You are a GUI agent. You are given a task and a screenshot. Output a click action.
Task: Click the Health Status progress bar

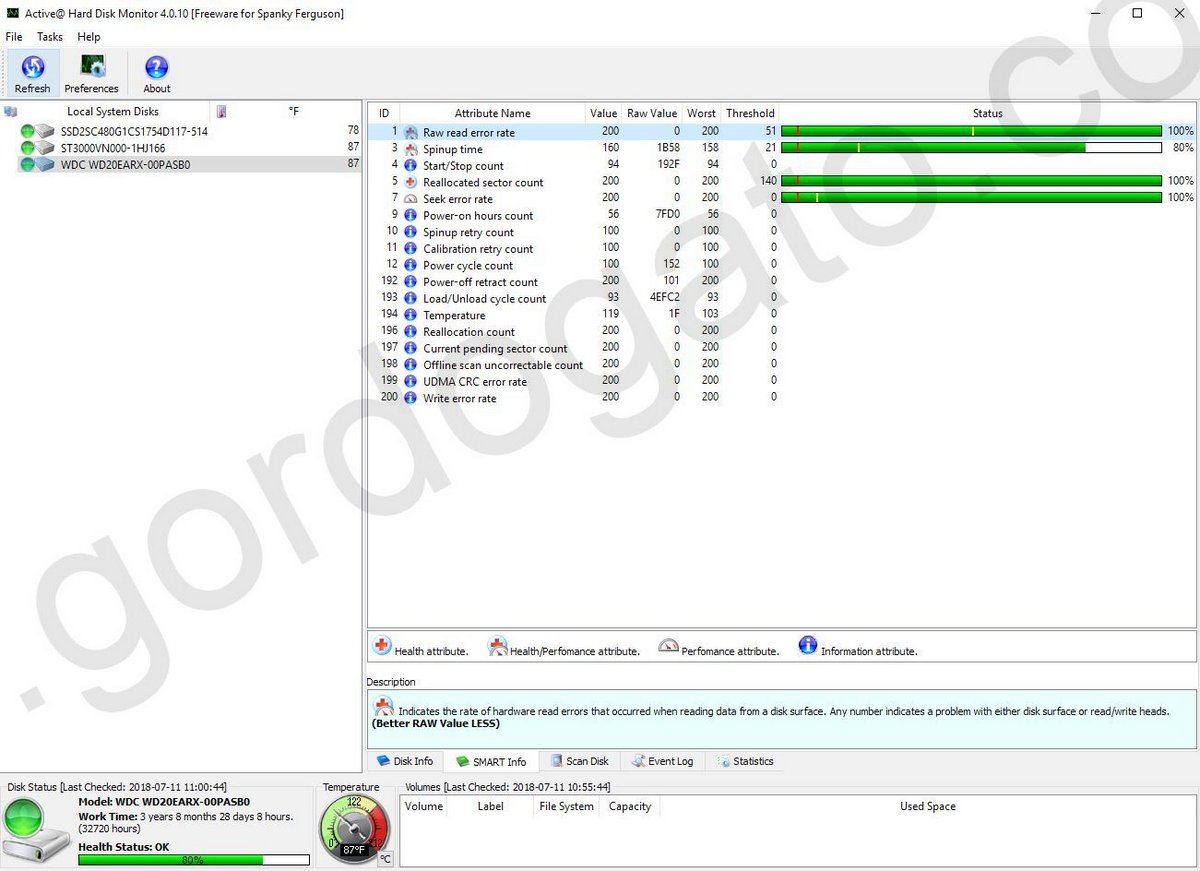193,861
